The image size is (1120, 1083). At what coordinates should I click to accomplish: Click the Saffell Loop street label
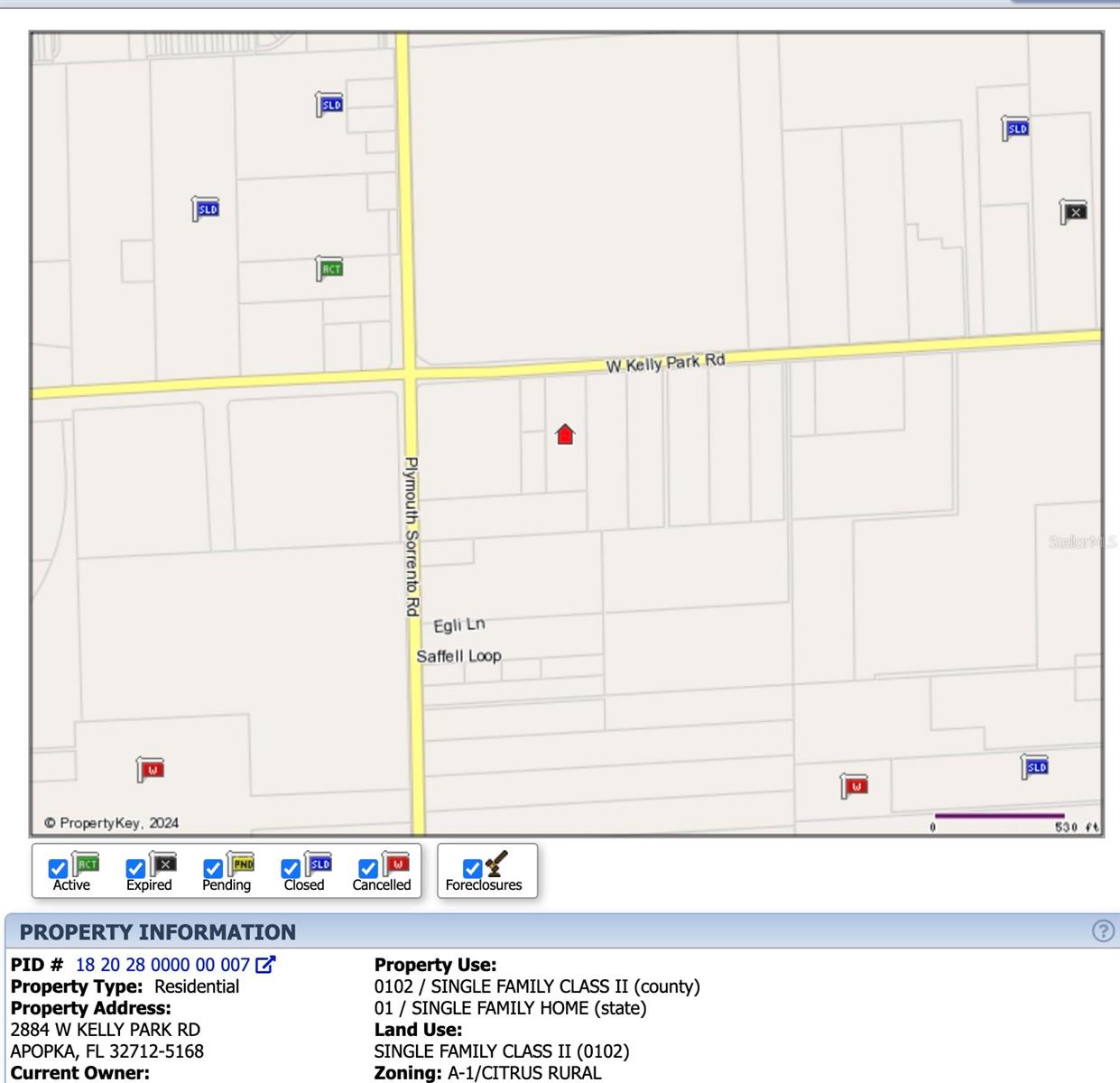(x=458, y=656)
